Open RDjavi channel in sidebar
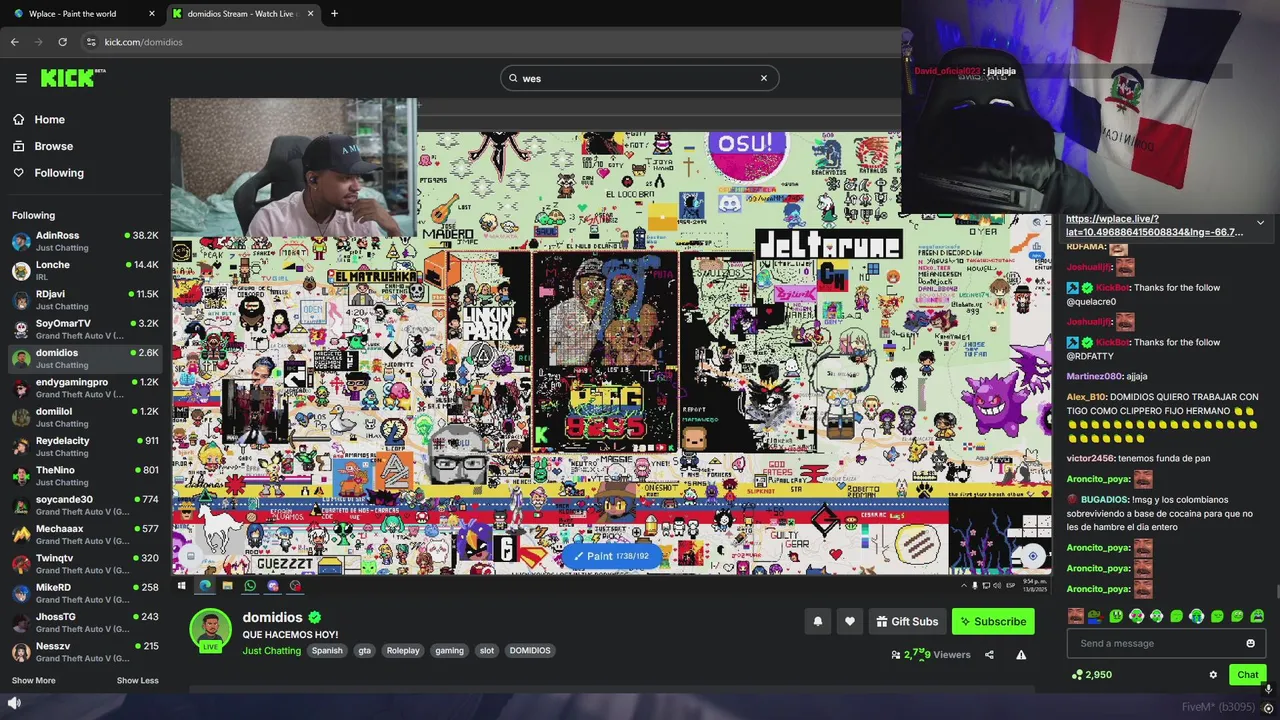Viewport: 1280px width, 720px height. [85, 300]
